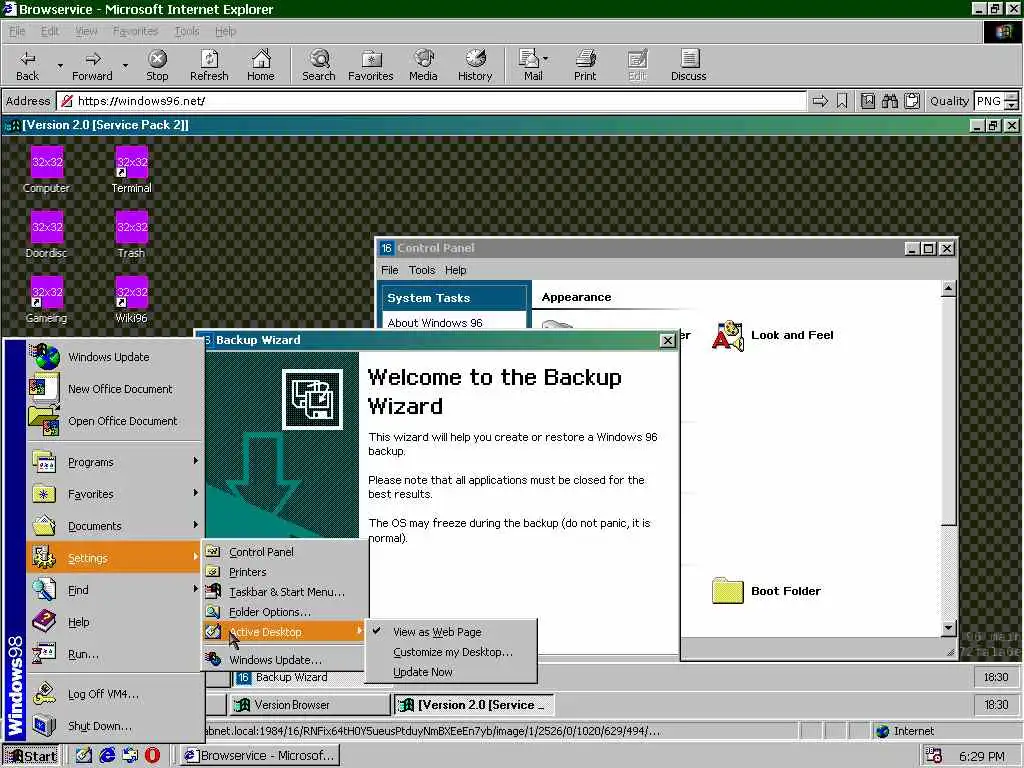Toggle View as Web Page checkmark item
This screenshot has width=1024, height=768.
coord(451,632)
